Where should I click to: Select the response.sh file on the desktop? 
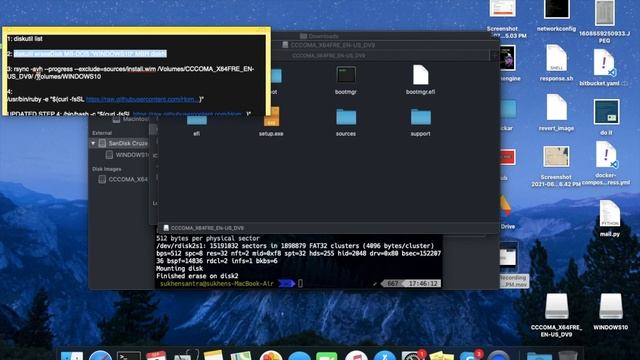(x=556, y=63)
